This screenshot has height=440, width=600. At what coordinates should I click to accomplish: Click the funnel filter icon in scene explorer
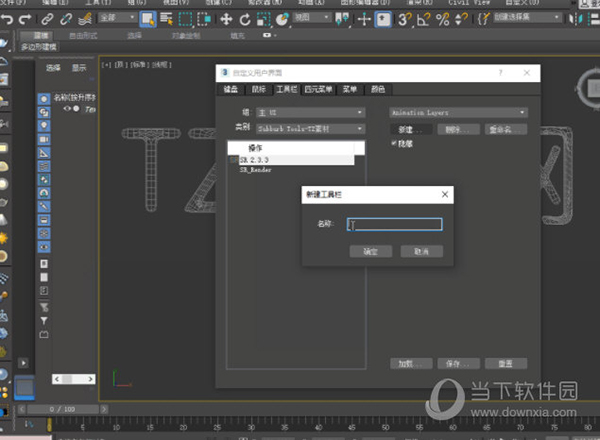coord(44,321)
